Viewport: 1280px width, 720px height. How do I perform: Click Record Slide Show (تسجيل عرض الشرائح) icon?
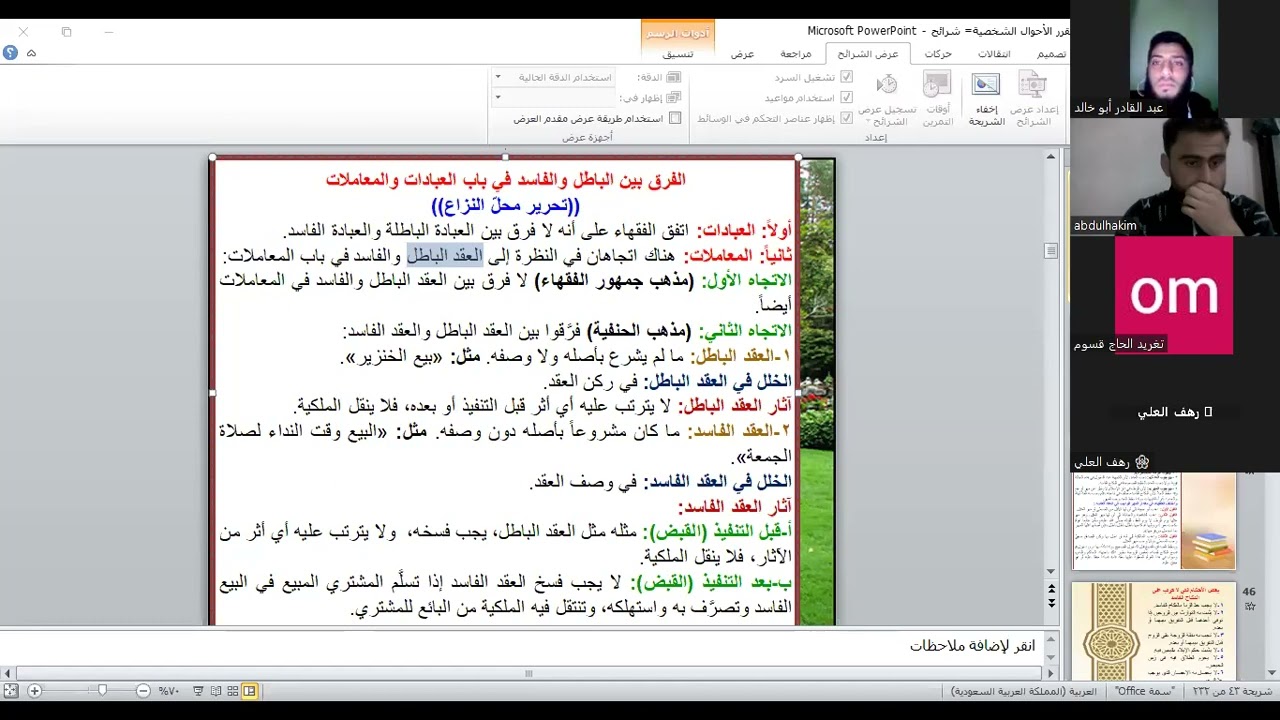tap(887, 86)
